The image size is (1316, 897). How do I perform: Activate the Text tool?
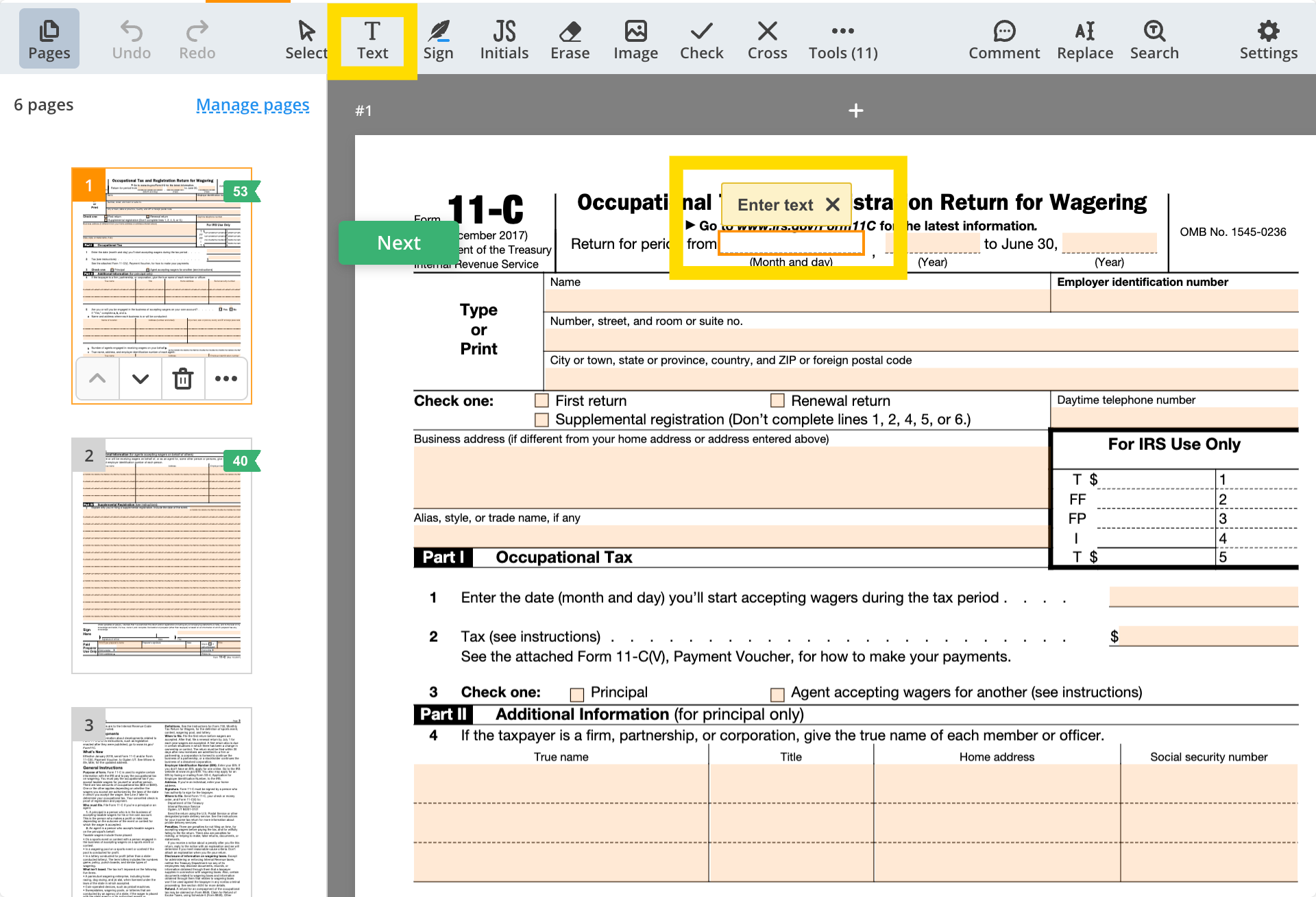tap(372, 40)
